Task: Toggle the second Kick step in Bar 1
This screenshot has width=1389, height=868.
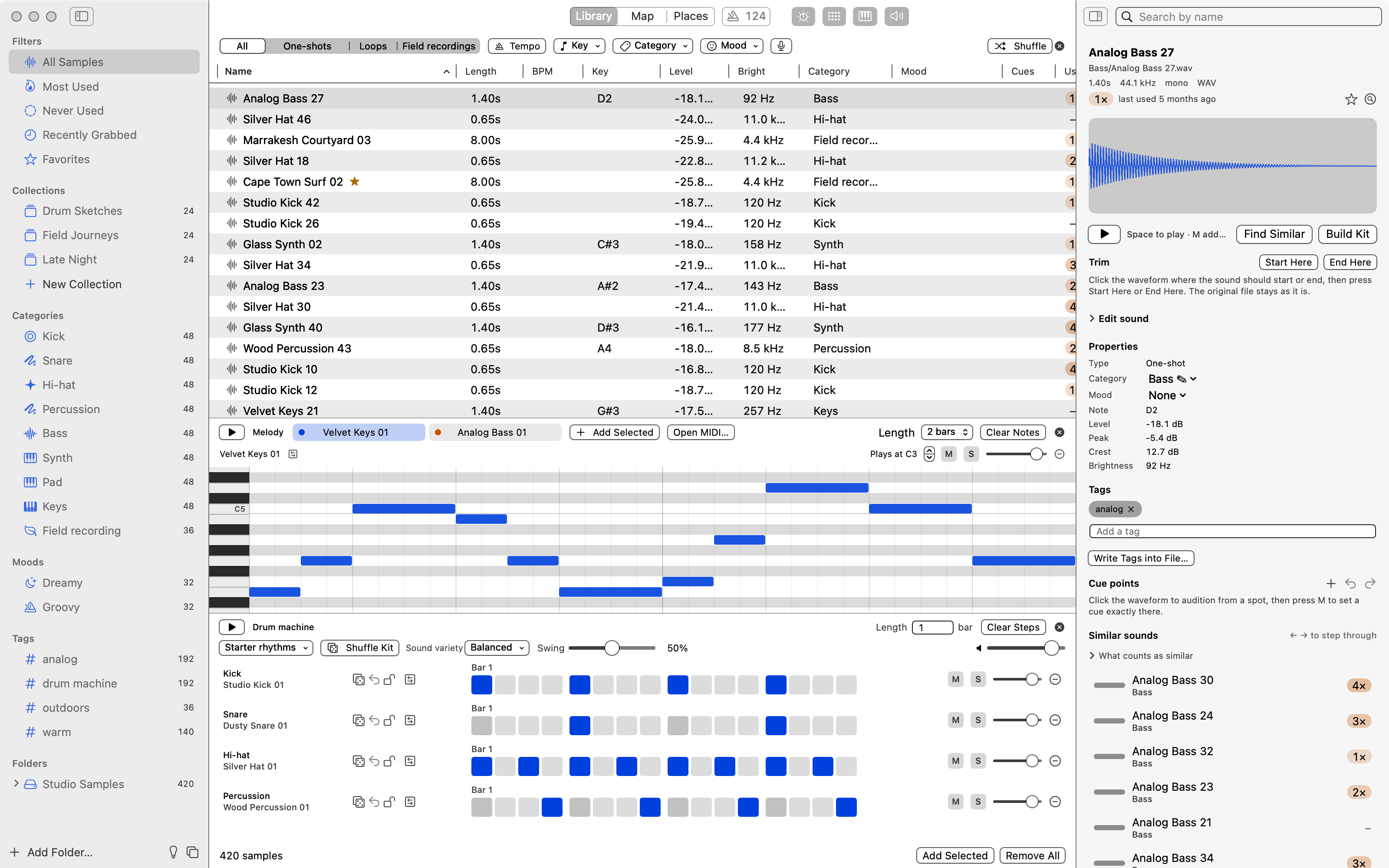Action: [505, 685]
